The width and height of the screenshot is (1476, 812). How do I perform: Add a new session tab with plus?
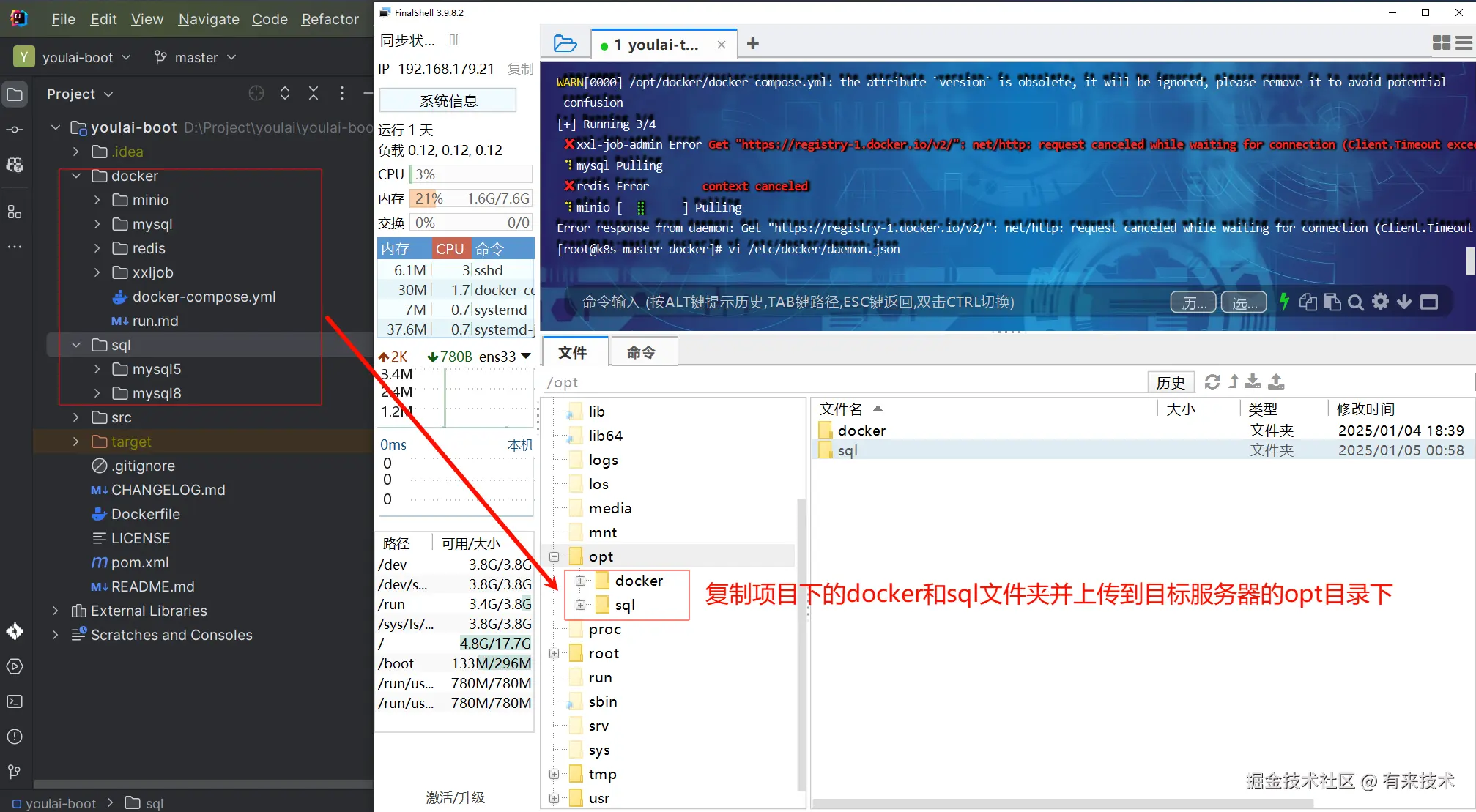point(752,44)
